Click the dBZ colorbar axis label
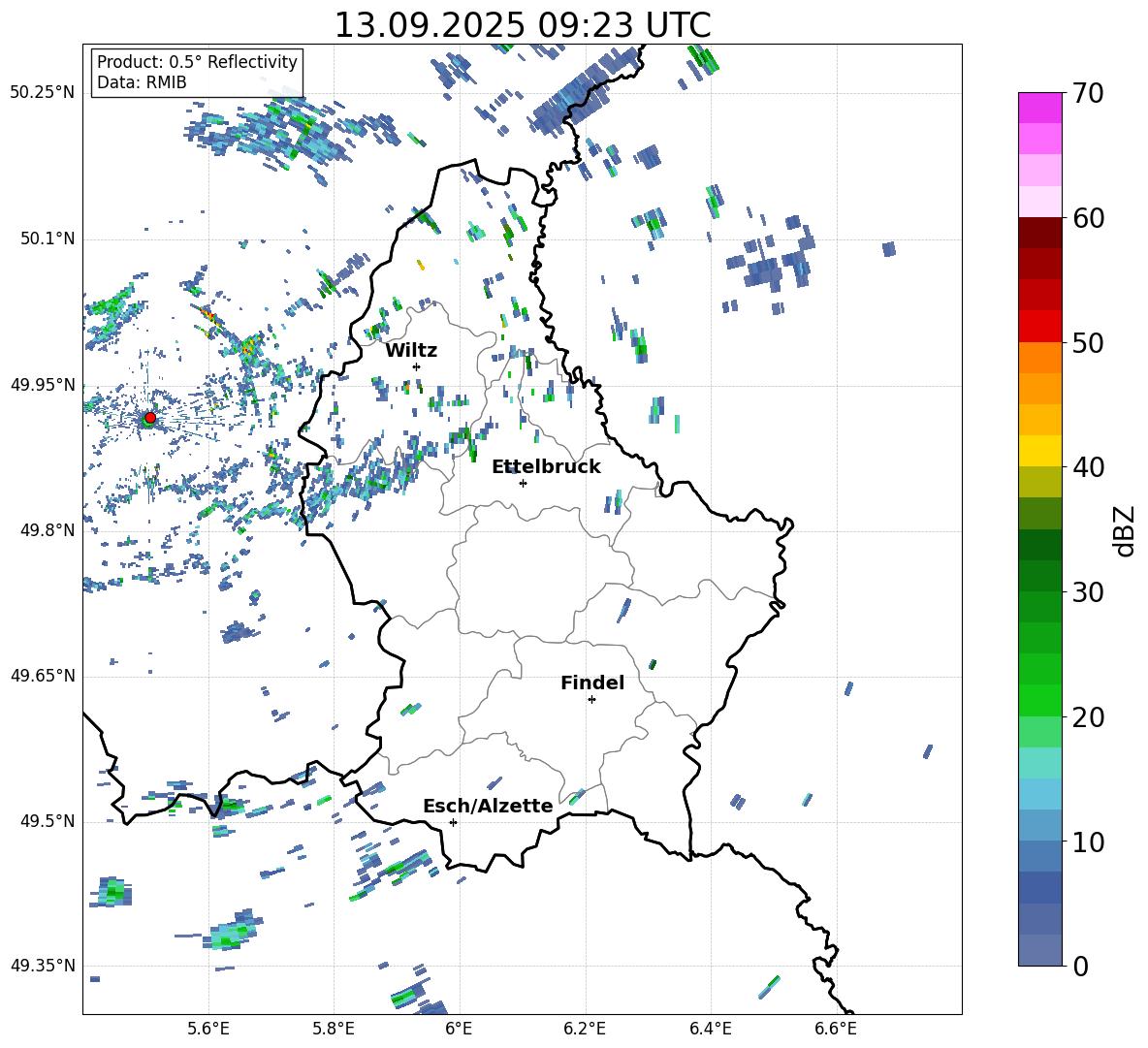1148x1048 pixels. click(x=1126, y=530)
